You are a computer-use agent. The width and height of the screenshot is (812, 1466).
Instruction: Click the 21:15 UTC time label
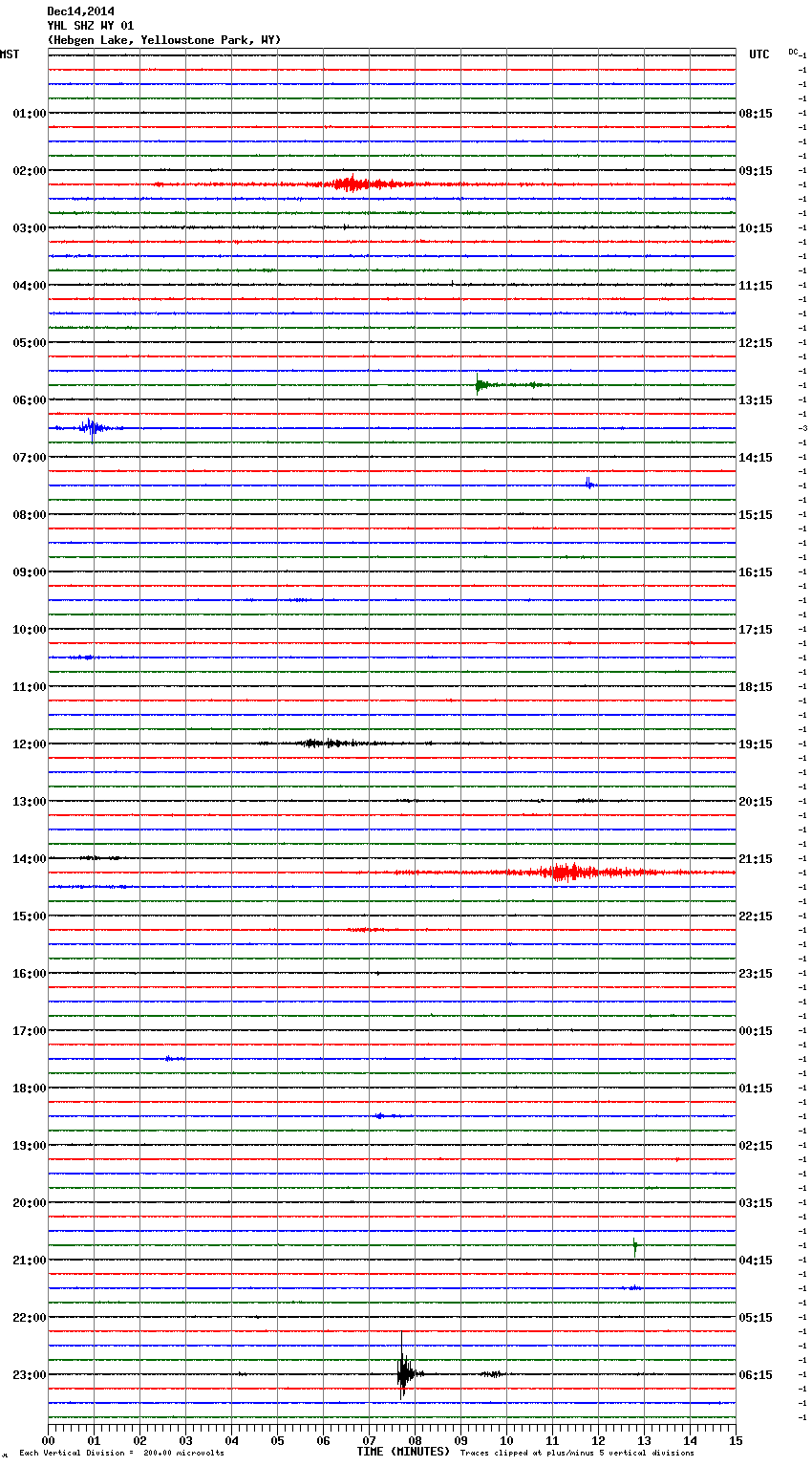[756, 859]
